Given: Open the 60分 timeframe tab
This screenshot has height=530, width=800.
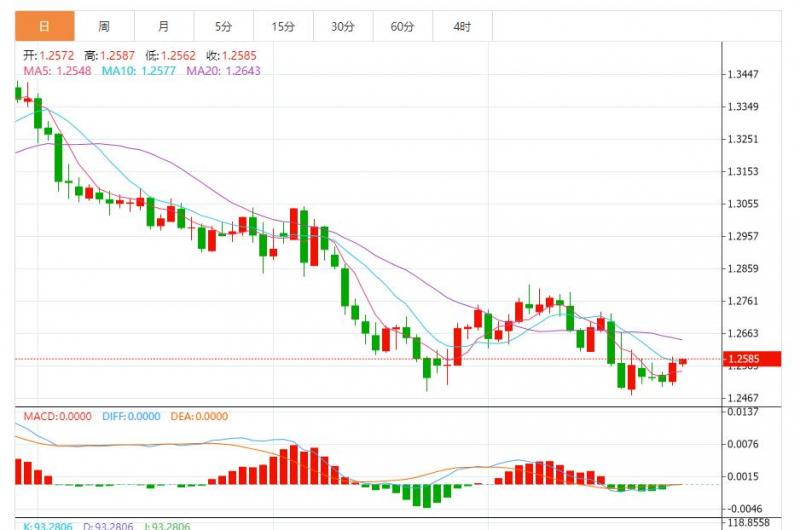Looking at the screenshot, I should [x=403, y=26].
